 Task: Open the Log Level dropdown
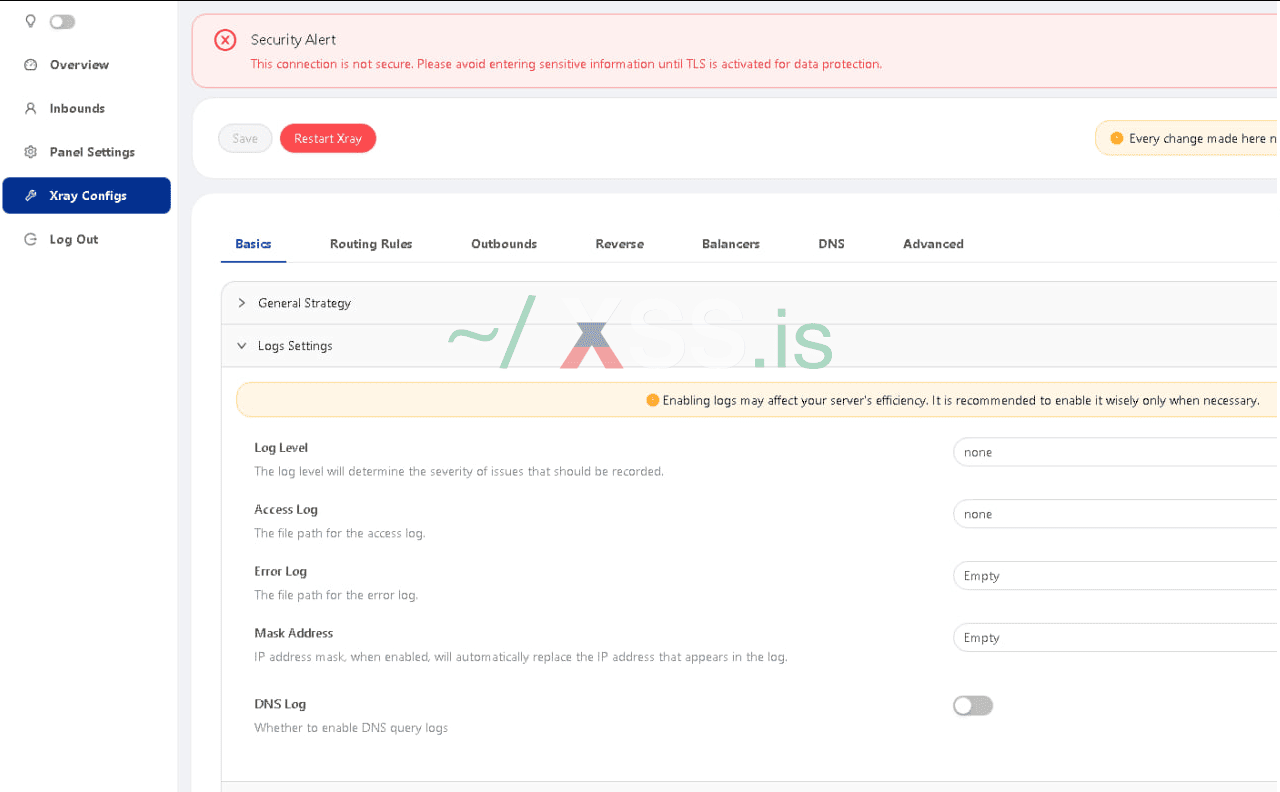(1115, 452)
